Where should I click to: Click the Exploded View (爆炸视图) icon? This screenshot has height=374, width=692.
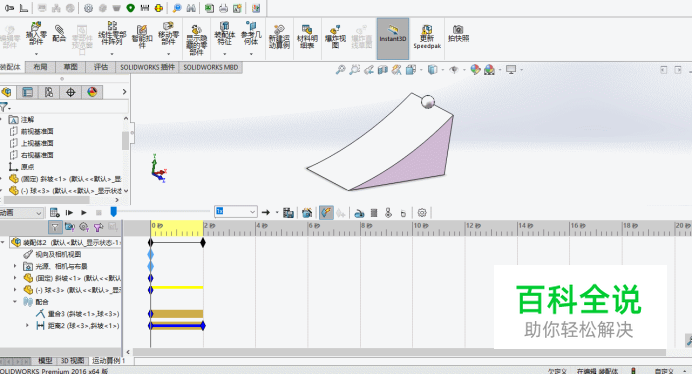click(x=335, y=36)
